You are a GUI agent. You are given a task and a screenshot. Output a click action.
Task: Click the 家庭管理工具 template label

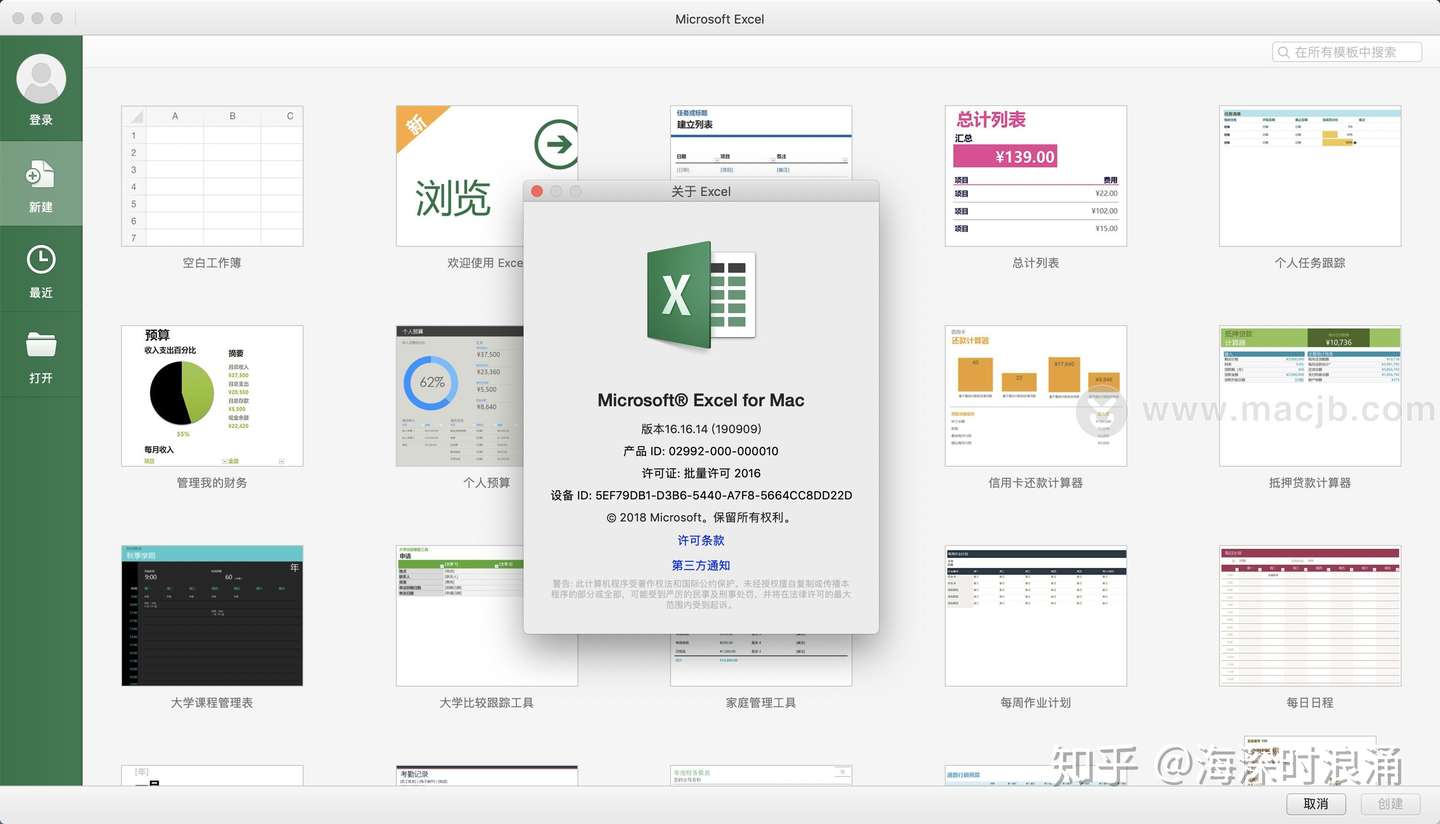point(761,703)
